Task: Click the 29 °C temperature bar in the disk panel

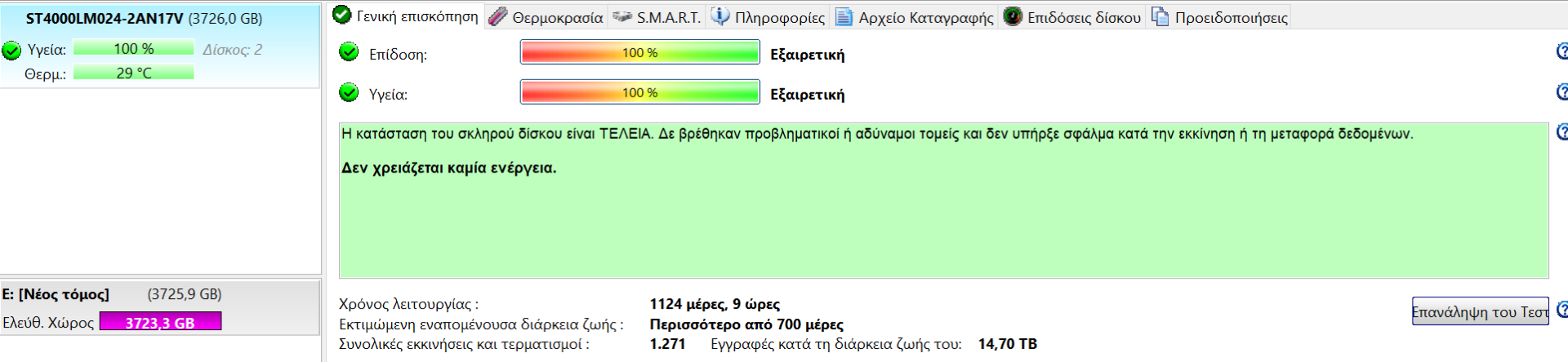Action: point(133,73)
